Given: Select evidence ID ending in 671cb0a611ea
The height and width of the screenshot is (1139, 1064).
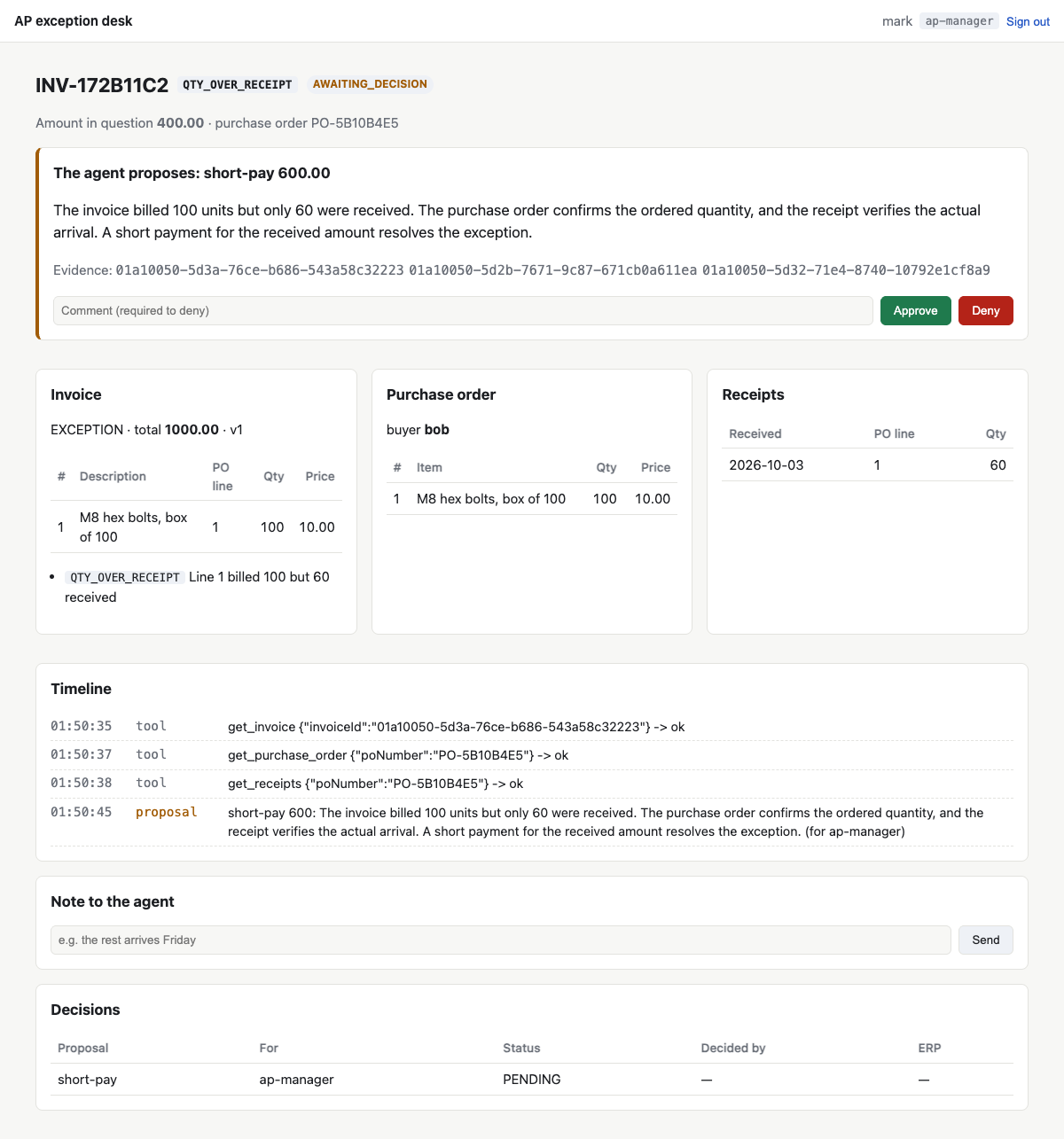Looking at the screenshot, I should point(553,270).
